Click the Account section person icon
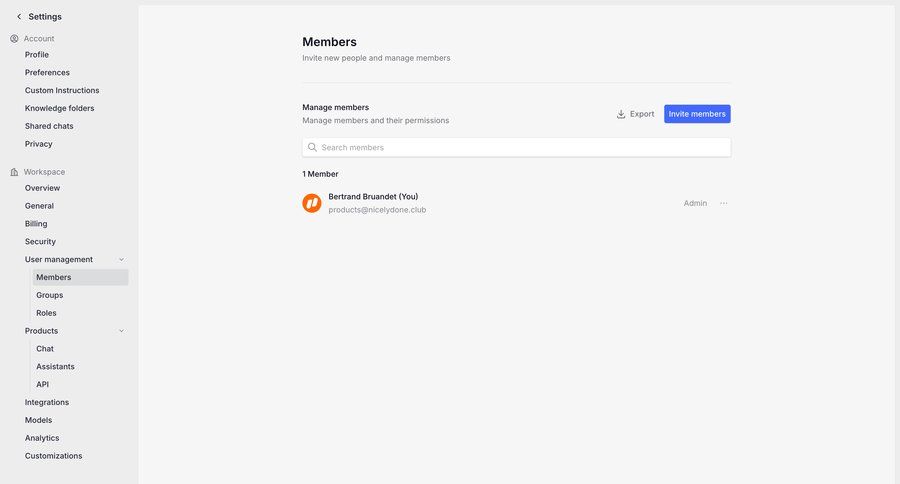This screenshot has height=484, width=900. click(14, 39)
